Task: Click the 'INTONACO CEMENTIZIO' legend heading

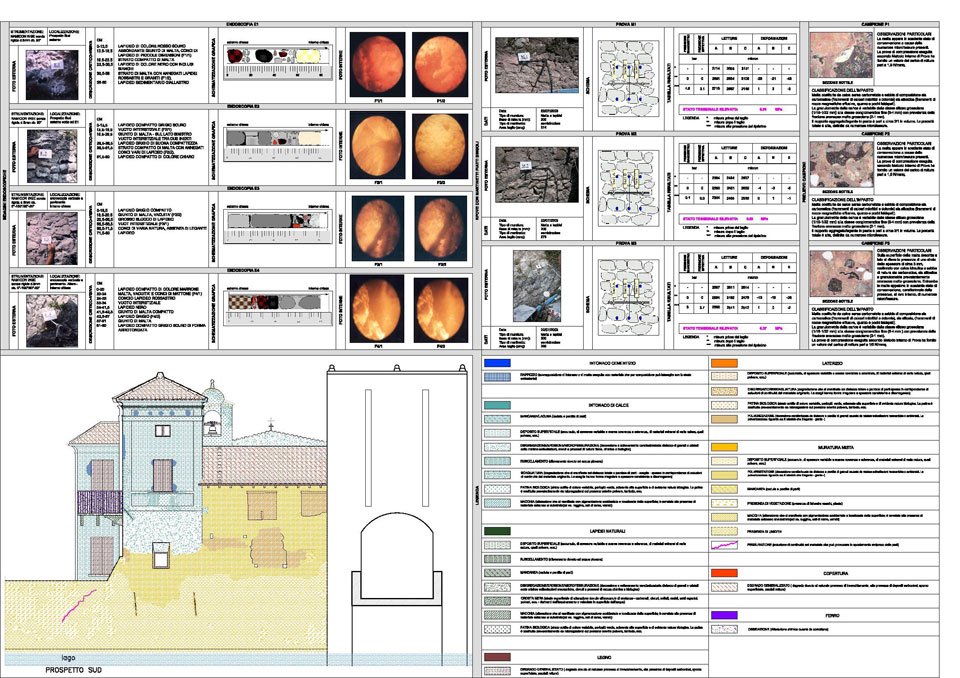Action: coord(612,363)
